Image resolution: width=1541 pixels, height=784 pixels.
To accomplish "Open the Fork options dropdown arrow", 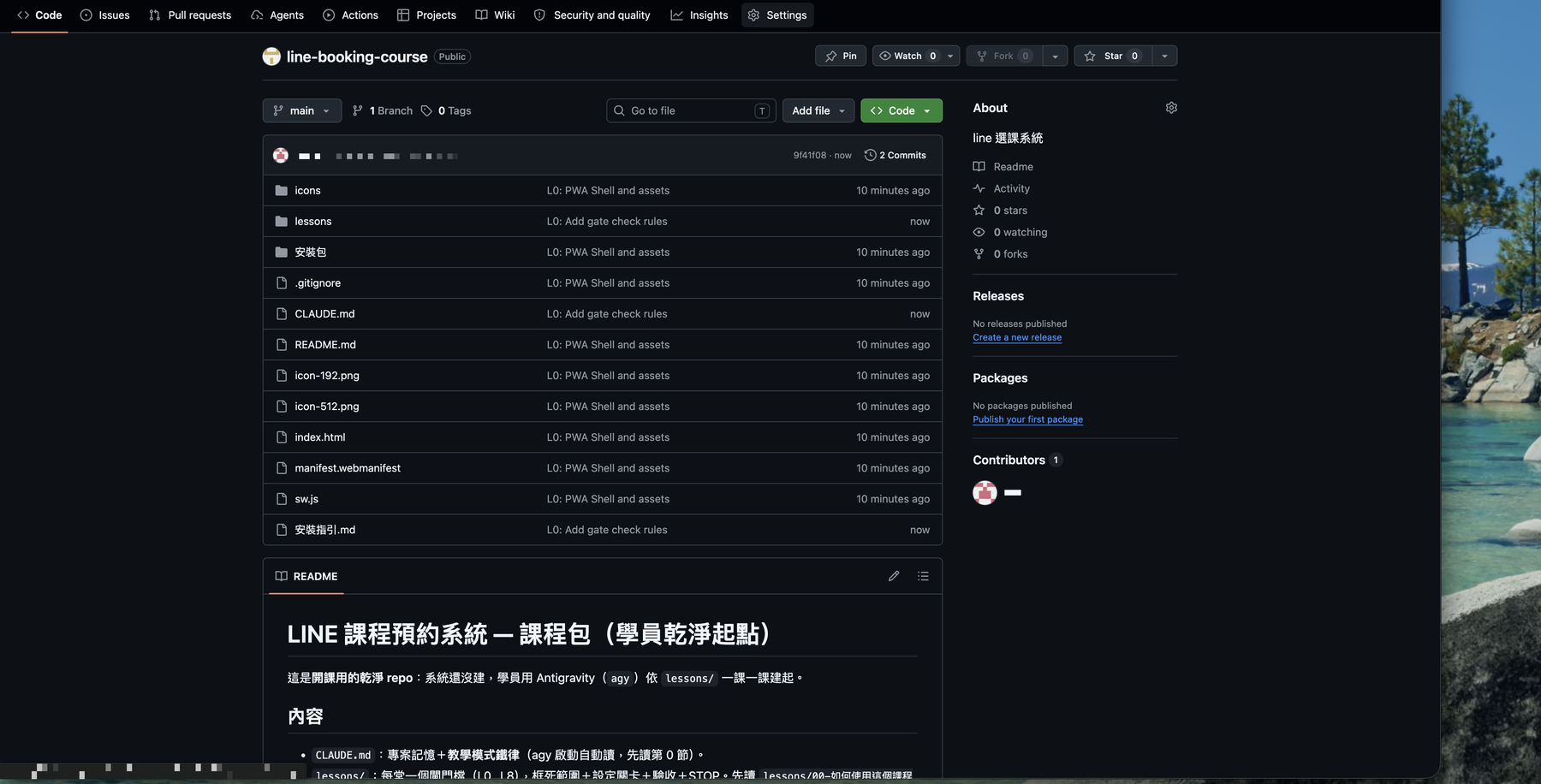I will [1056, 56].
